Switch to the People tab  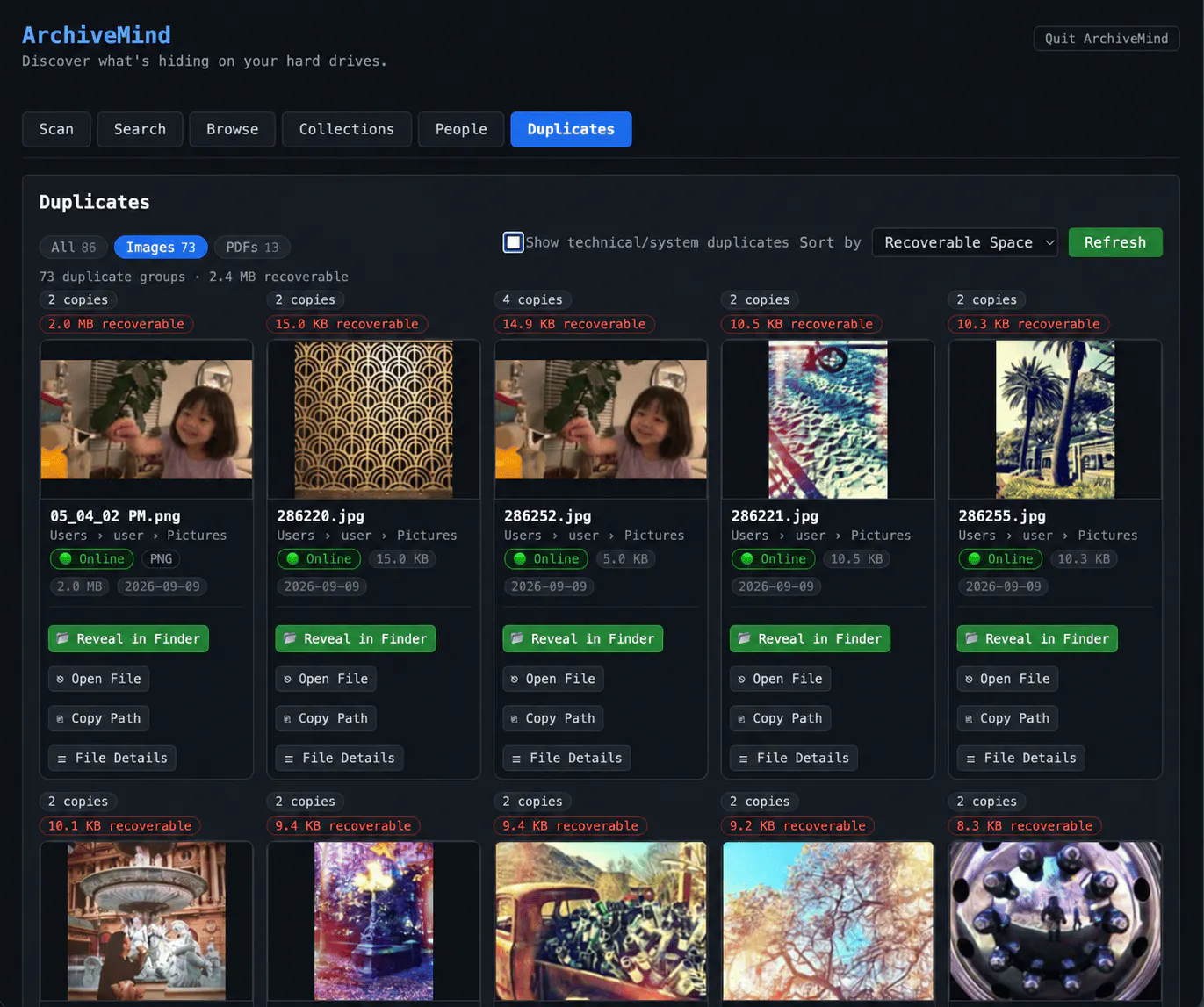[x=461, y=129]
